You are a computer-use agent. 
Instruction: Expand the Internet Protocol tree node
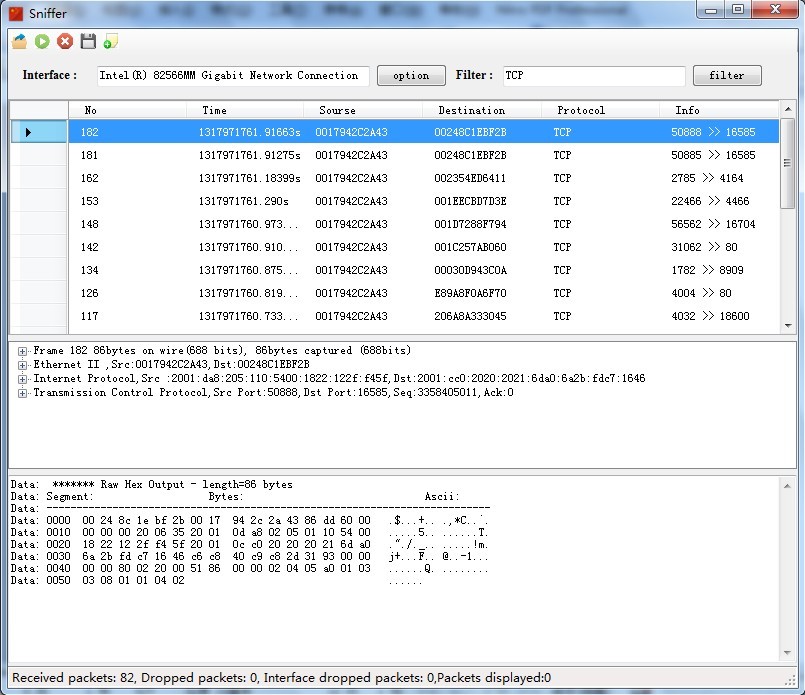click(22, 379)
